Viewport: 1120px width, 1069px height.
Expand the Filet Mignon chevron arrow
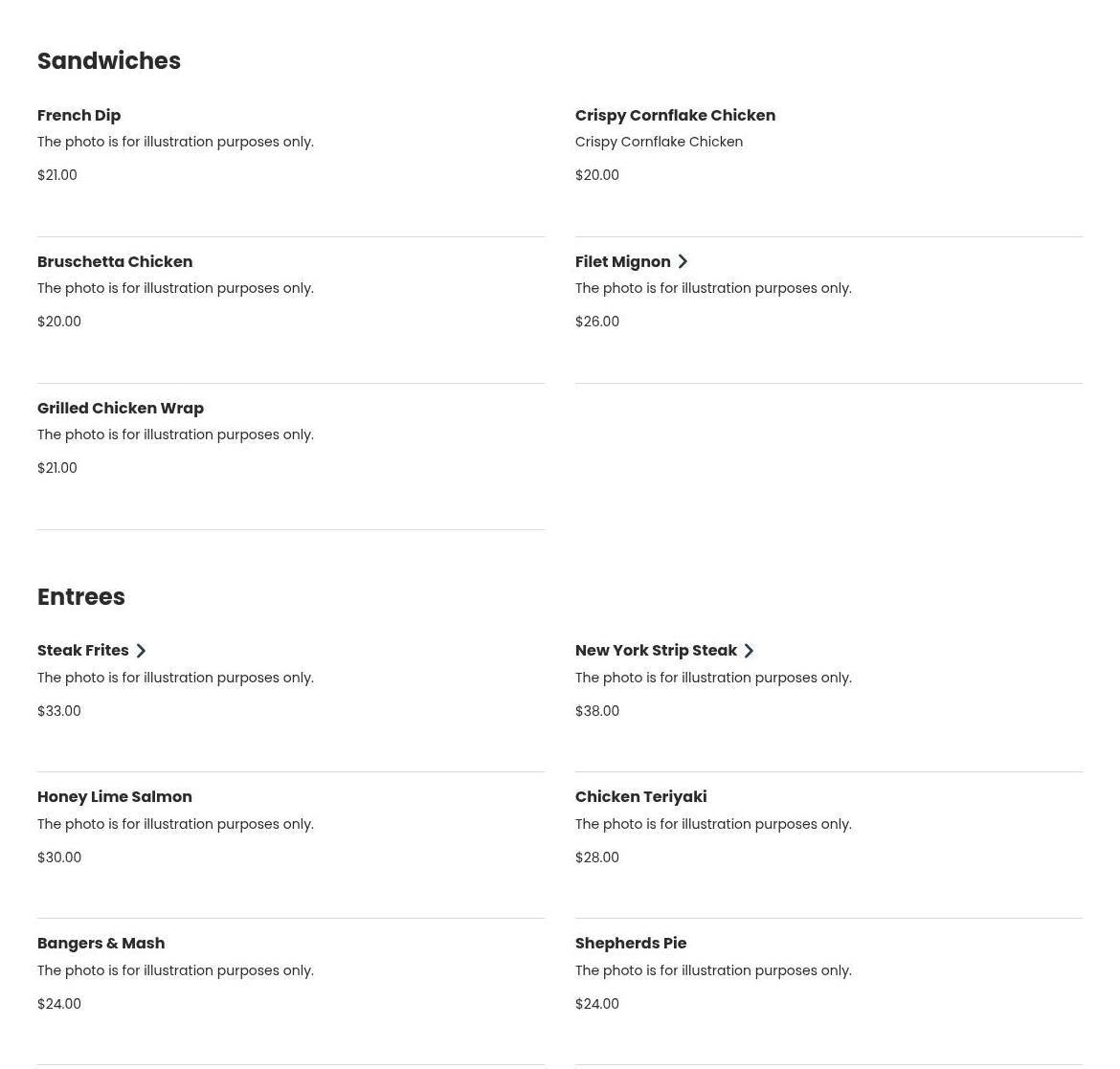[683, 262]
